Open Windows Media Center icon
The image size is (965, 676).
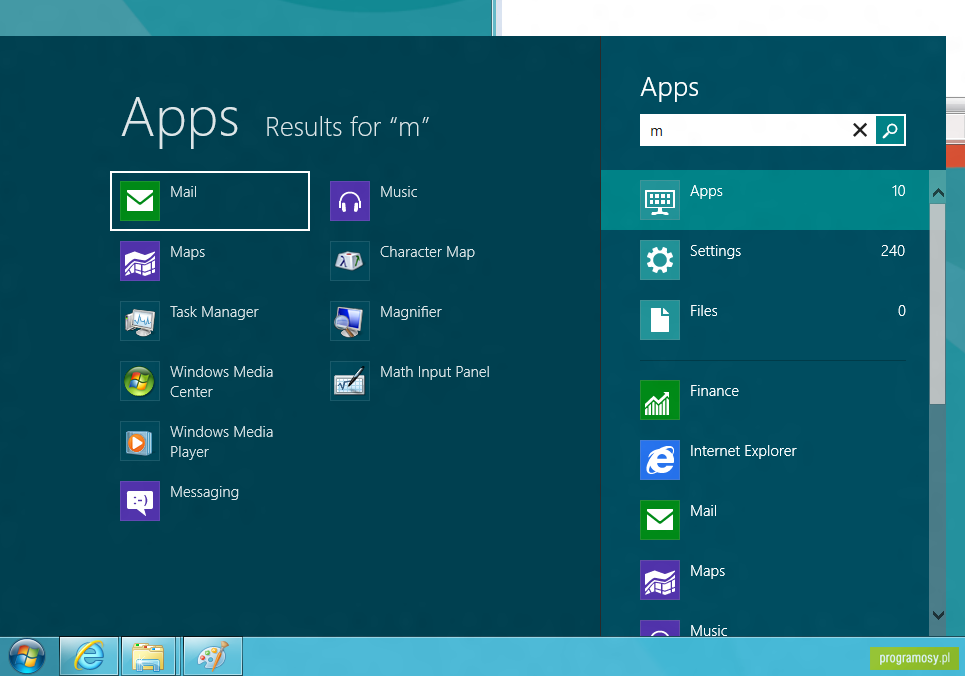point(140,381)
